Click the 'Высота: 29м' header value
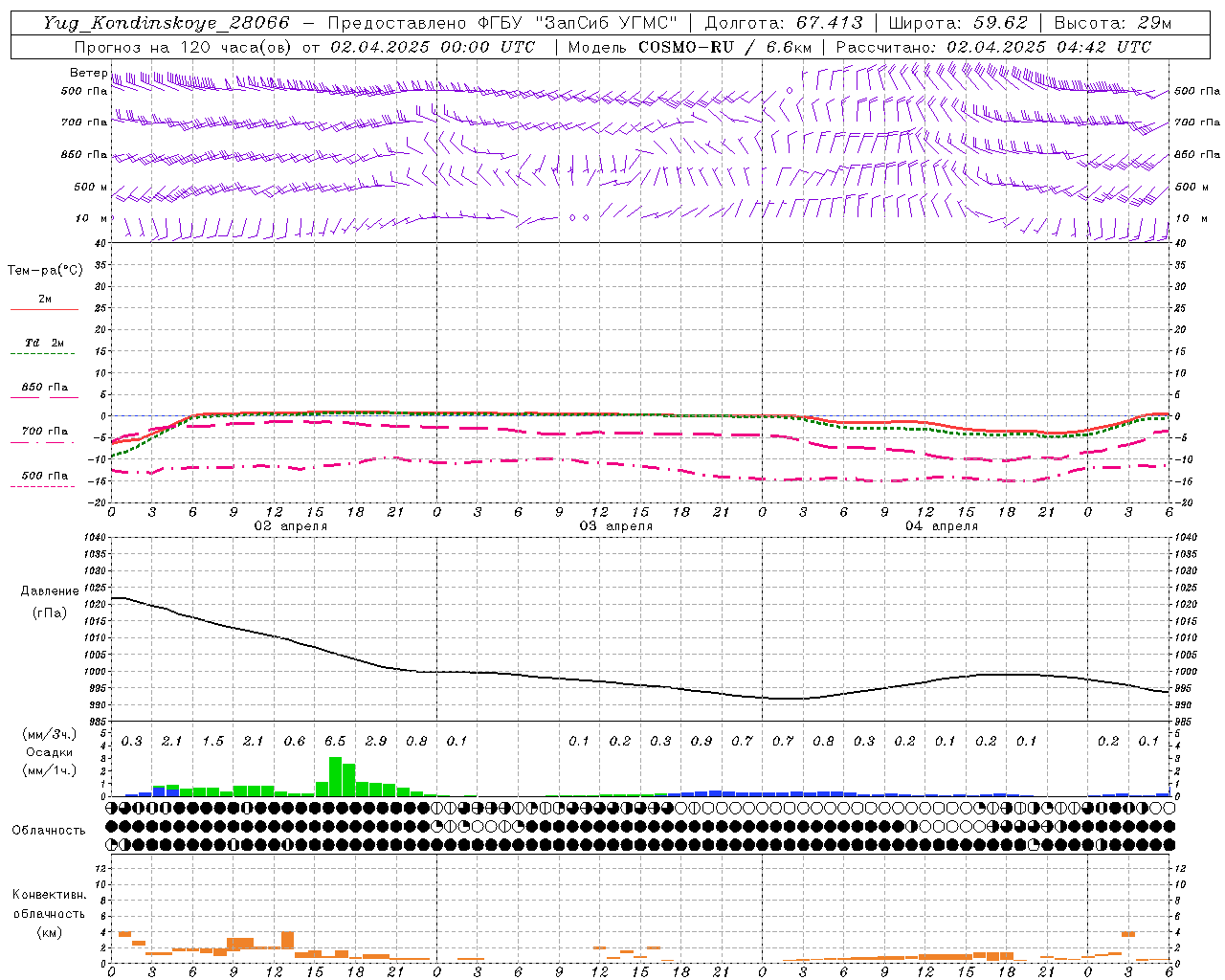Screen dimensions: 1225x980 tap(1113, 23)
